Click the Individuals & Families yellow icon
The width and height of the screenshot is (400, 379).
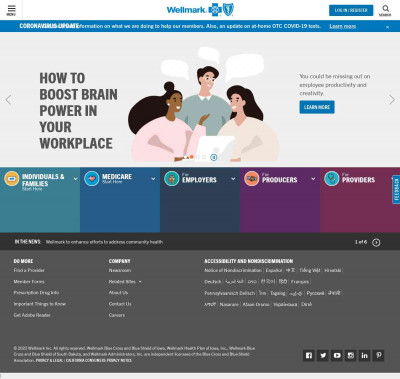[x=12, y=179]
